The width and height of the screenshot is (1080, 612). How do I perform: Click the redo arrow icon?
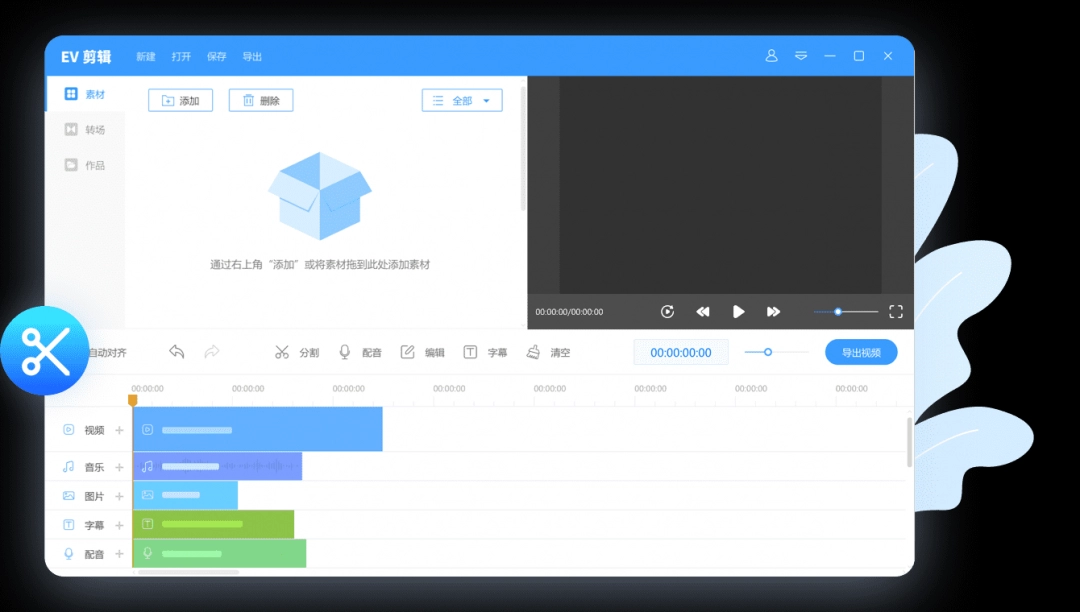[x=212, y=352]
